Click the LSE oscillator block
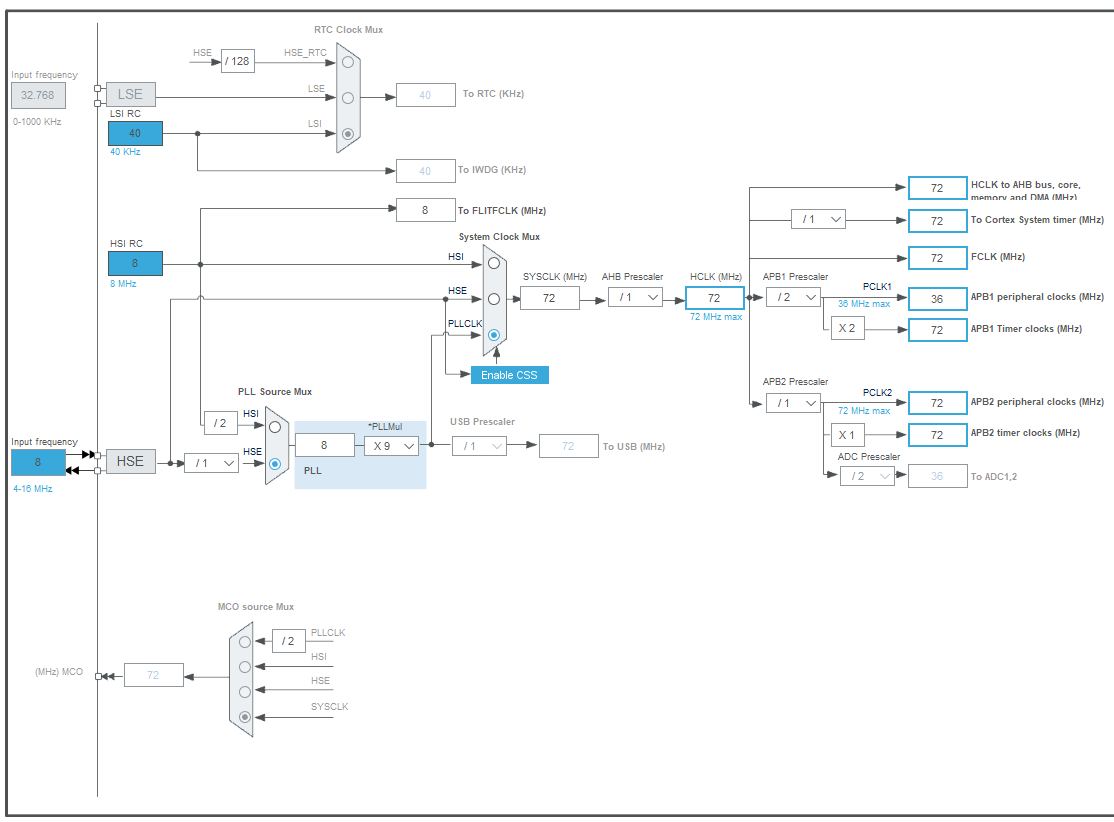The width and height of the screenshot is (1114, 822). tap(131, 94)
